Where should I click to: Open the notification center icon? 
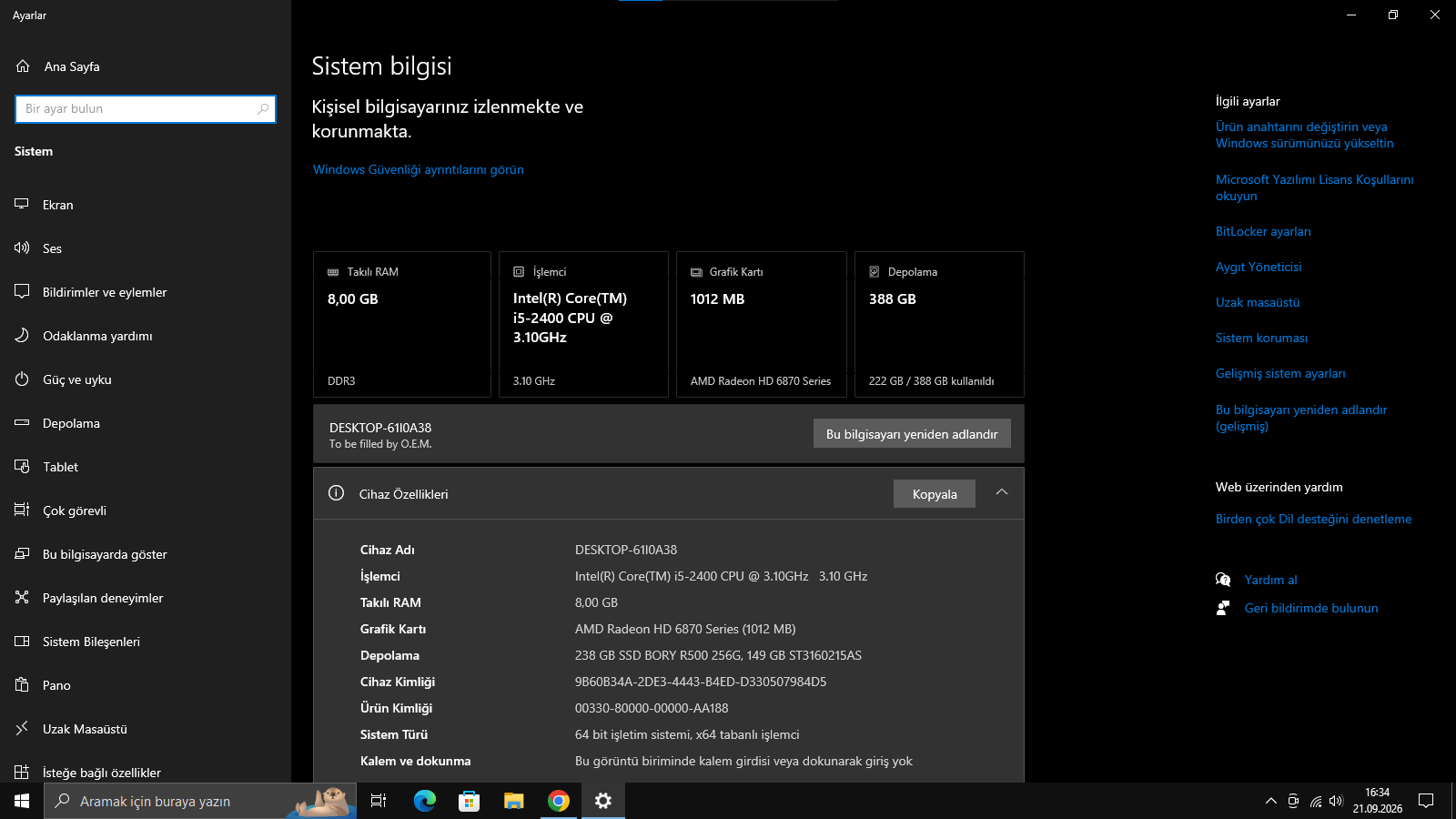(x=1426, y=801)
